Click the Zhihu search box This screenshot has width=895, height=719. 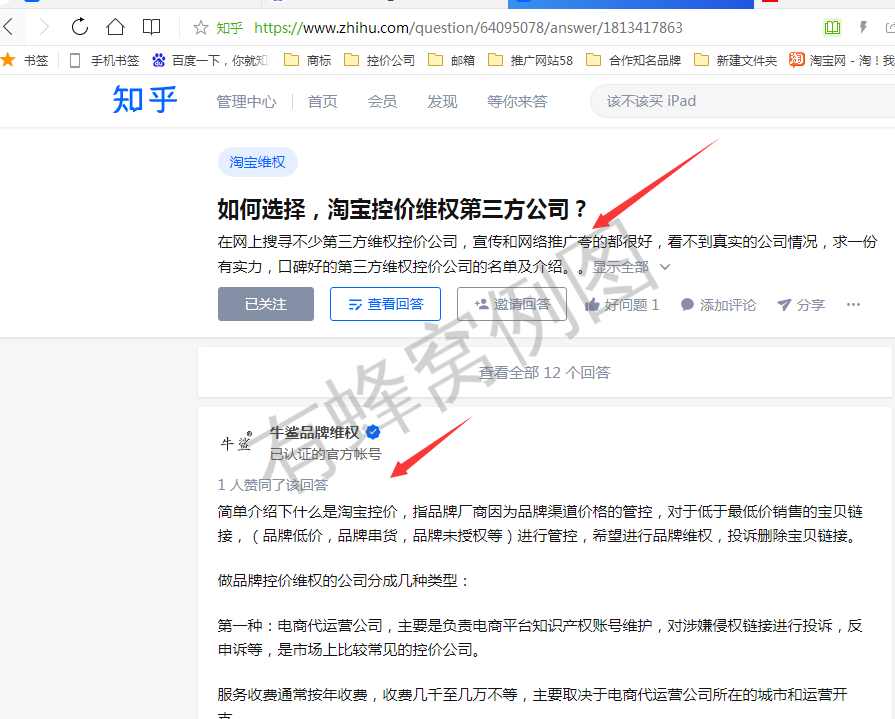(742, 101)
